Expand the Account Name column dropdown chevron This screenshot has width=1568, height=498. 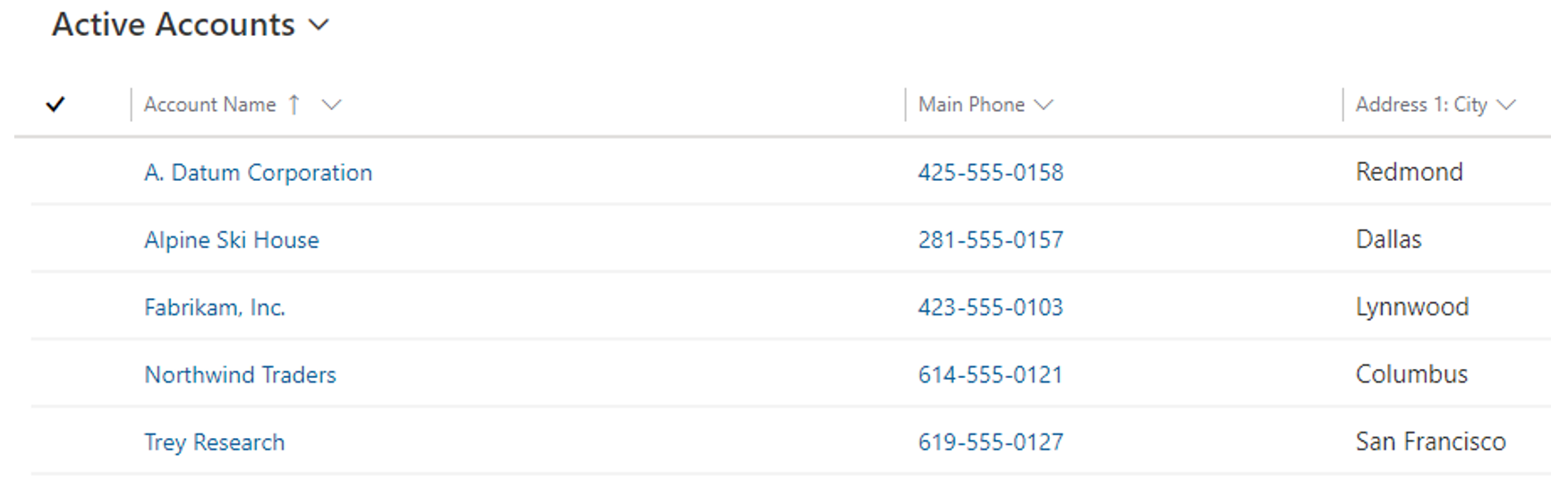point(331,105)
